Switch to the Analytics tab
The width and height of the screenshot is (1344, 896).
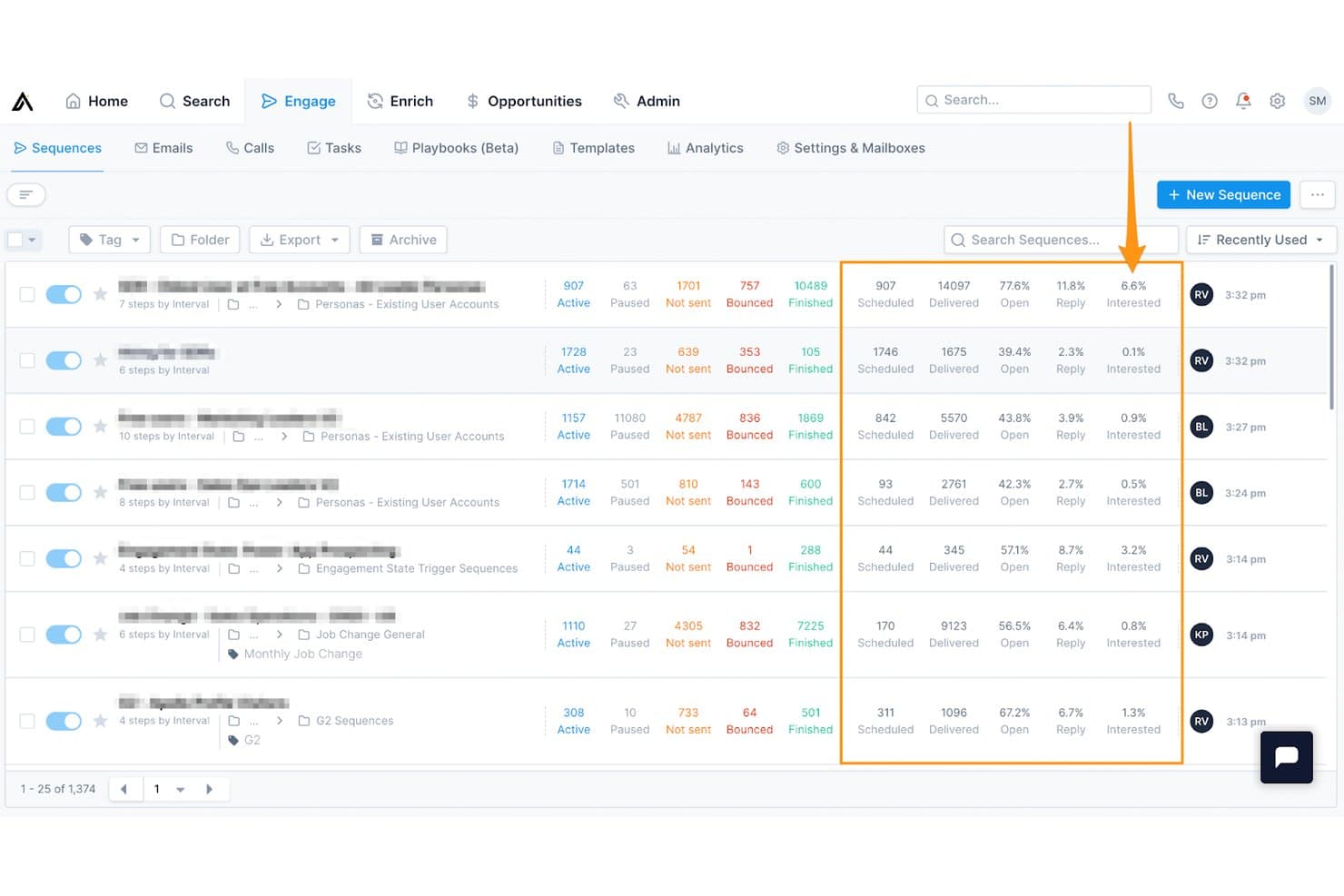[x=706, y=148]
